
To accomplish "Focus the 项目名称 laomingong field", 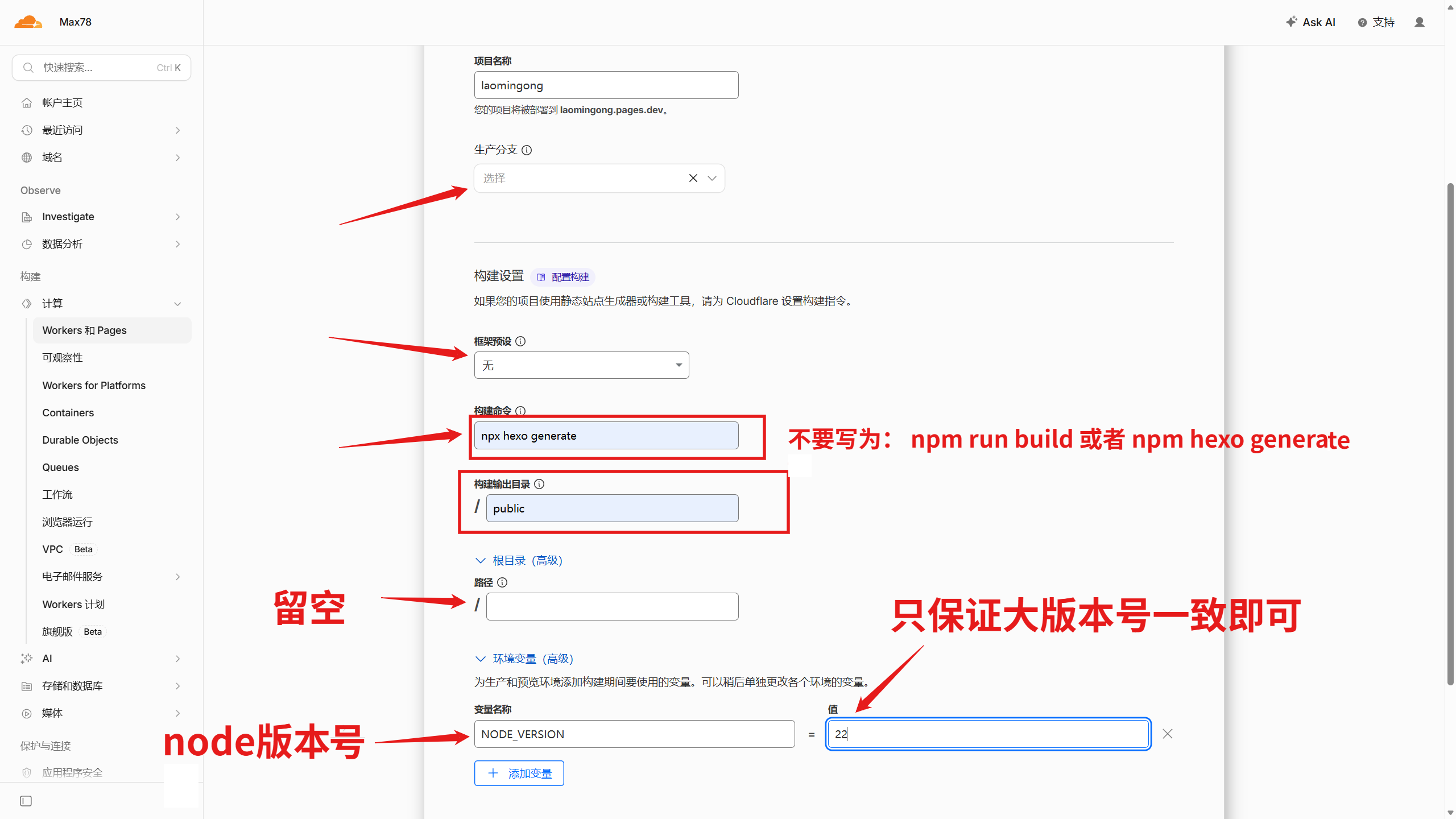I will pyautogui.click(x=606, y=85).
